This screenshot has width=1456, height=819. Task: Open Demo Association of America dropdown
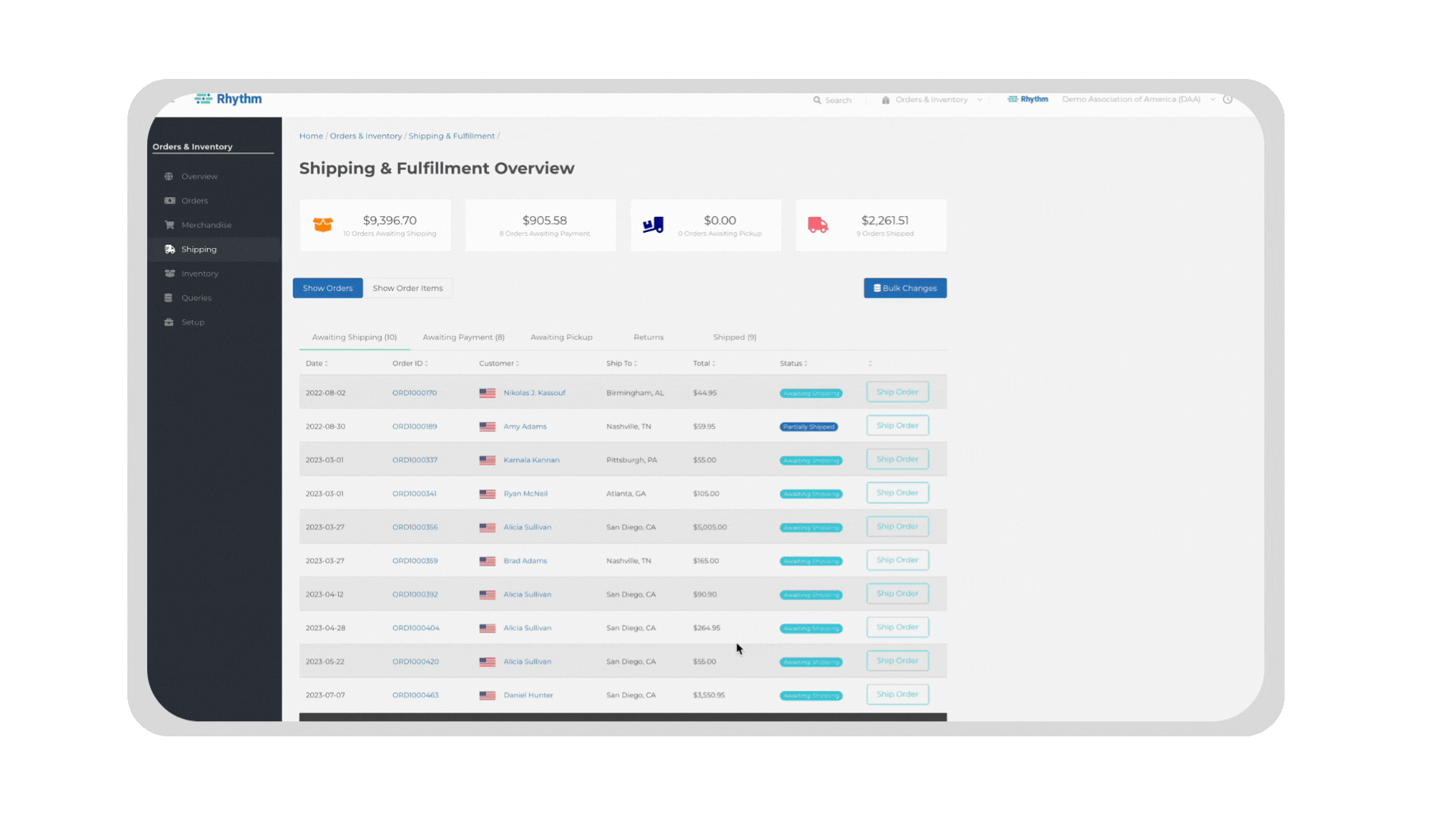coord(1138,99)
